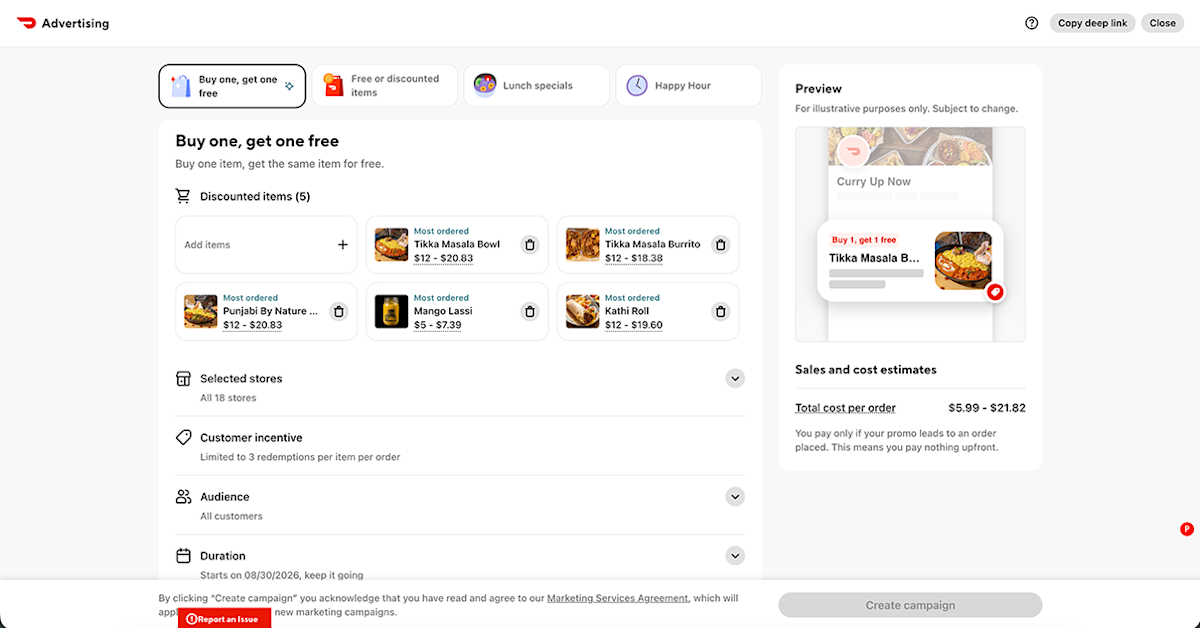This screenshot has height=628, width=1200.
Task: Open the Marketing Services Agreement link
Action: click(618, 598)
